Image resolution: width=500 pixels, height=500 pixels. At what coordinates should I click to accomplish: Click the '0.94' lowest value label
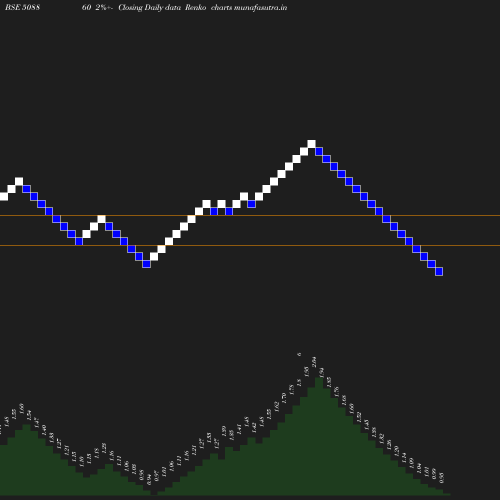tap(149, 480)
